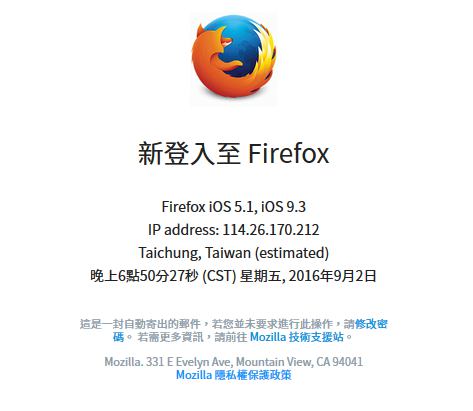Select the 114.26.170.212 IP number

[271, 230]
